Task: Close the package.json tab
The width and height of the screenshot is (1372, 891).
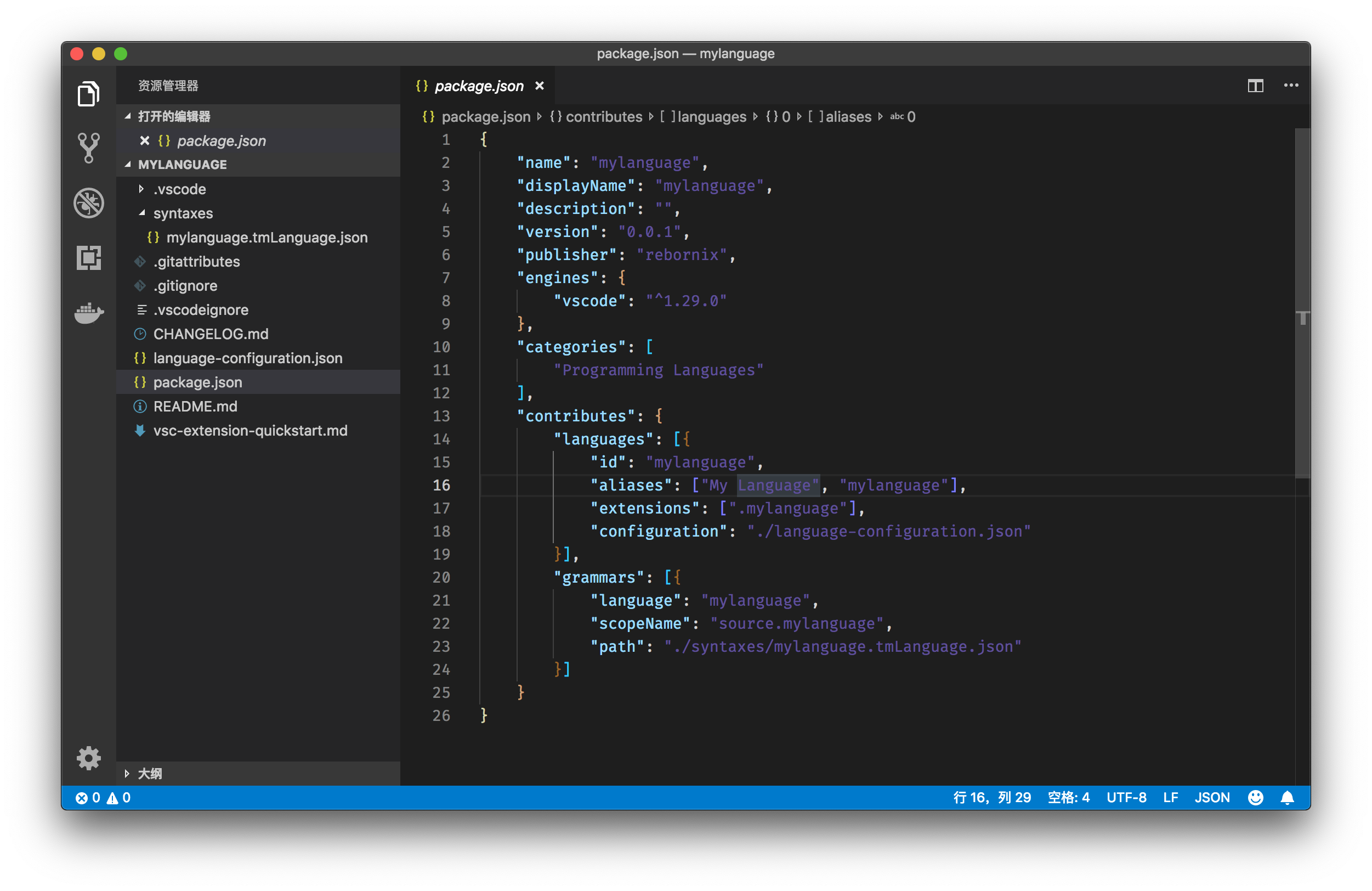Action: 540,86
